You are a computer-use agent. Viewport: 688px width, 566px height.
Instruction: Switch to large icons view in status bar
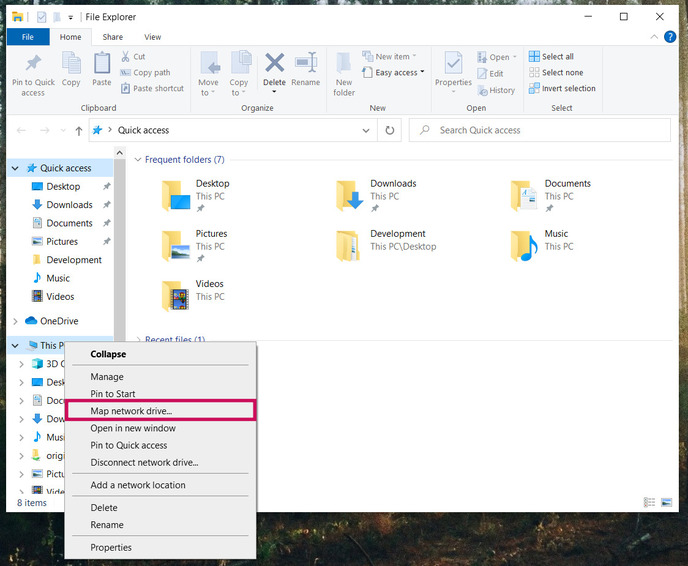coord(666,502)
